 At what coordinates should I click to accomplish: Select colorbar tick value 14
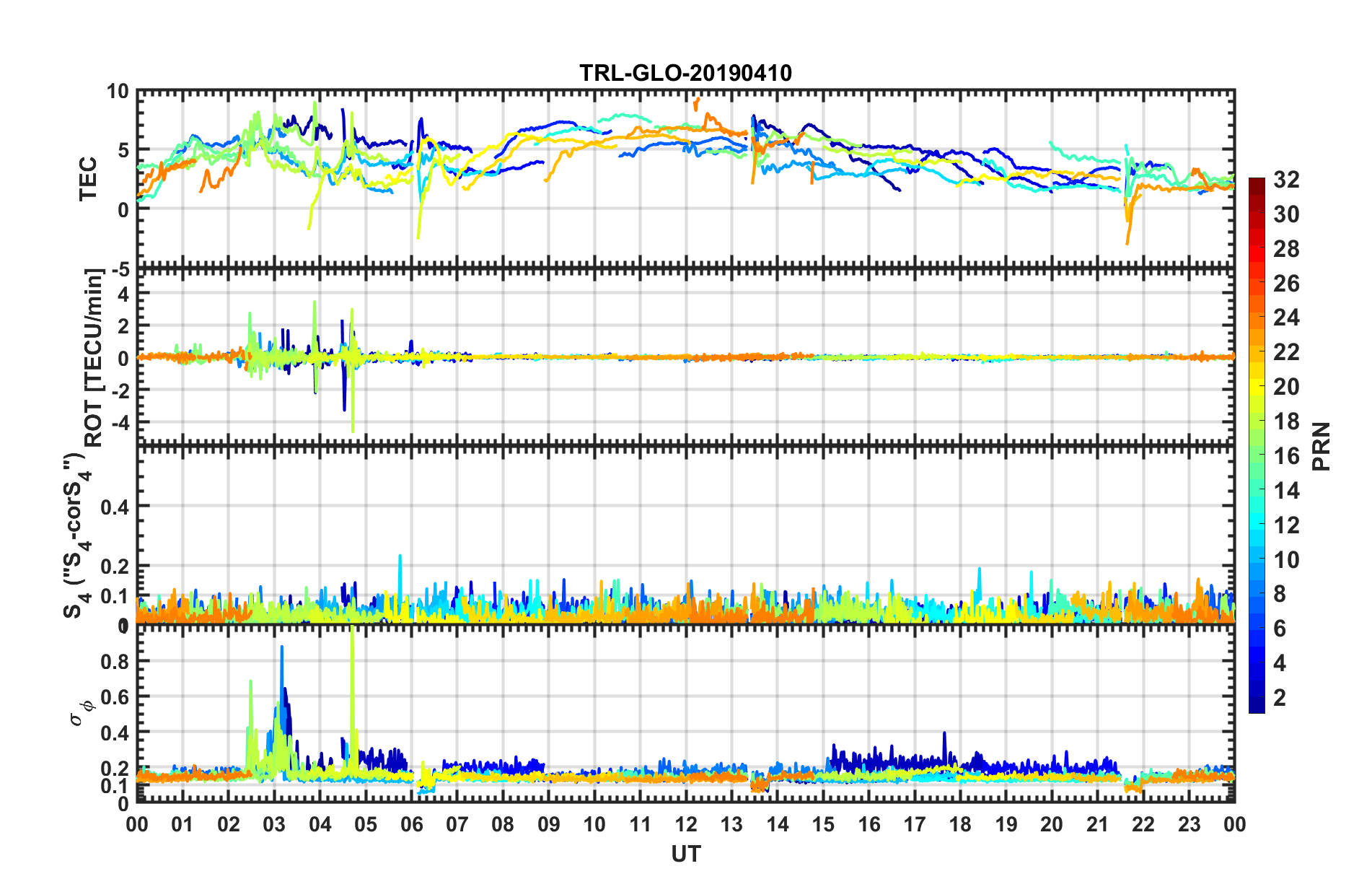[x=1286, y=491]
